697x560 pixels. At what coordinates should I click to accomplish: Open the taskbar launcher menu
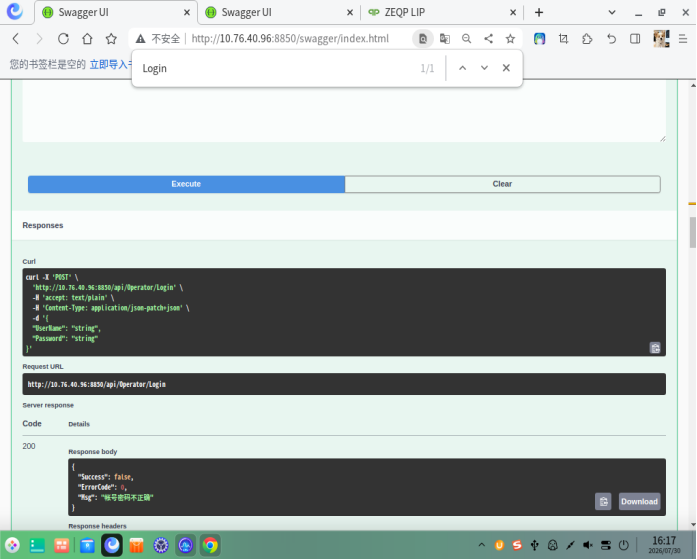[12, 545]
